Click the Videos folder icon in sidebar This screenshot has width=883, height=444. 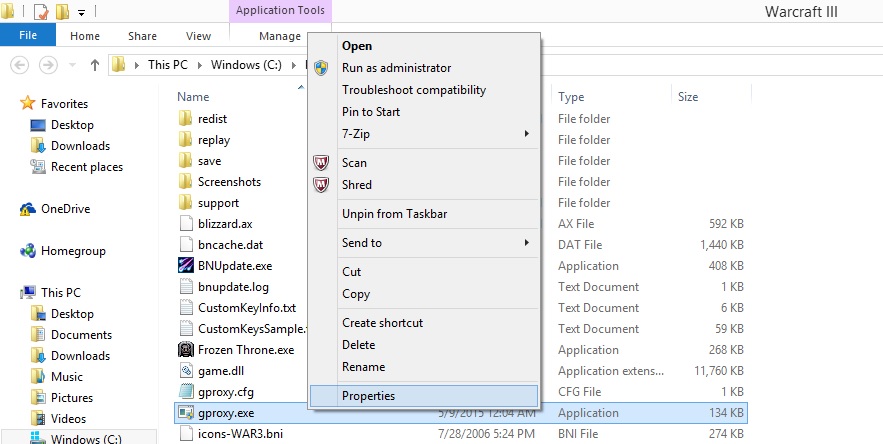(x=38, y=418)
